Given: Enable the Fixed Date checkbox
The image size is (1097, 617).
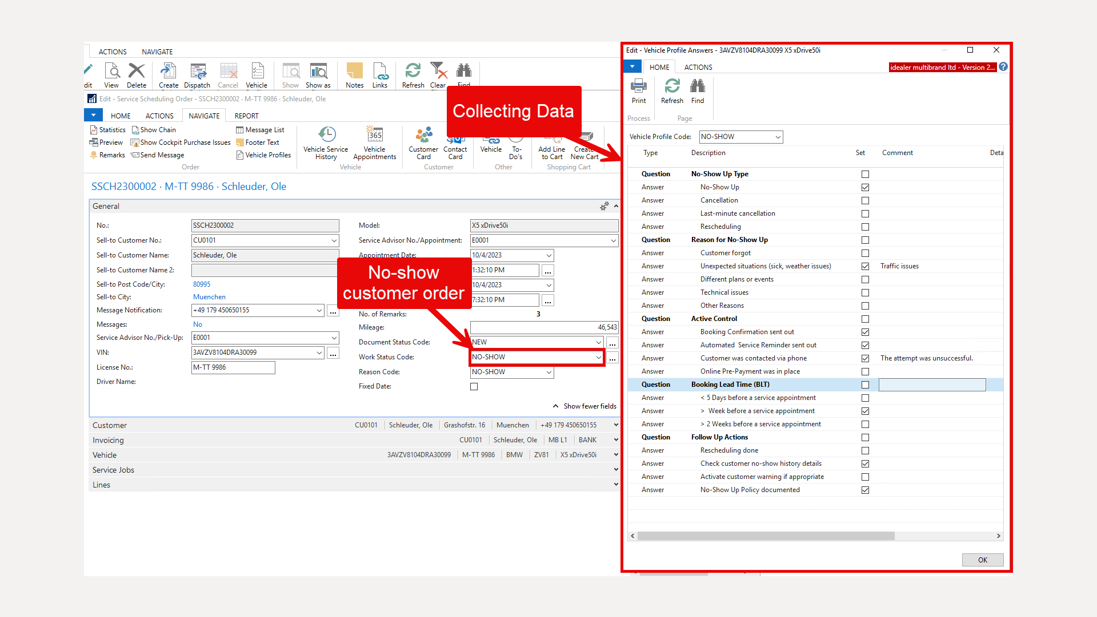Looking at the screenshot, I should 473,386.
